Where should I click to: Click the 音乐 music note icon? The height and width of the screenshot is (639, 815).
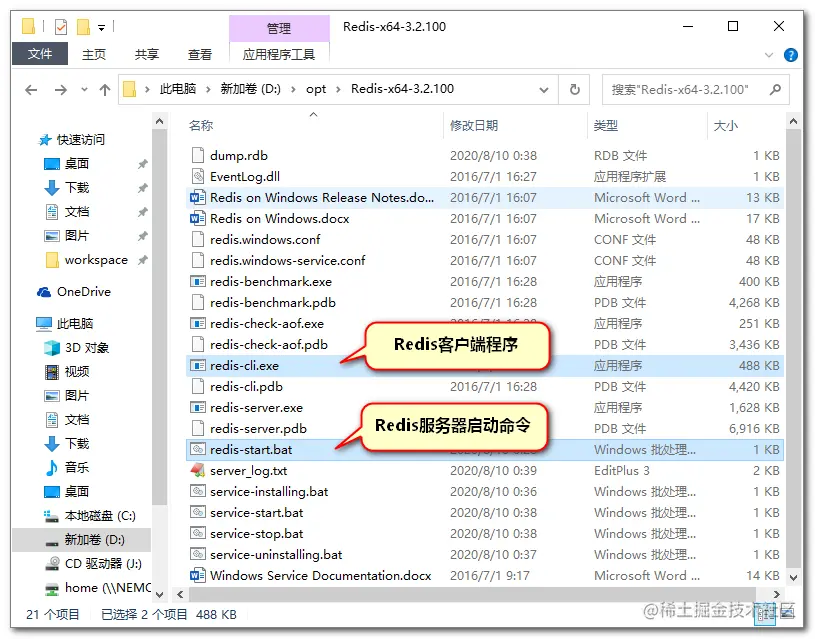pos(52,467)
